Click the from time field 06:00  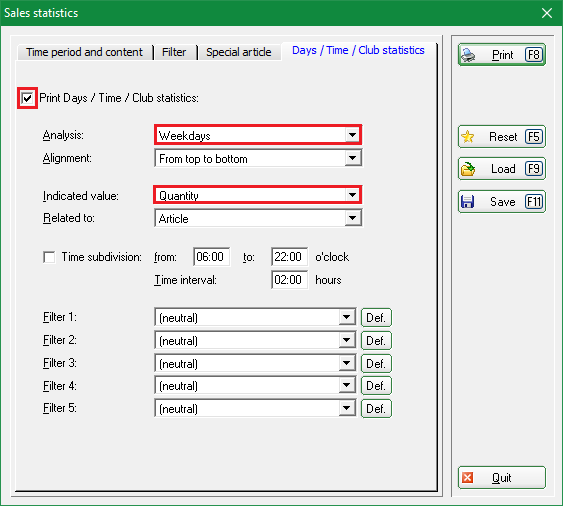[x=211, y=257]
